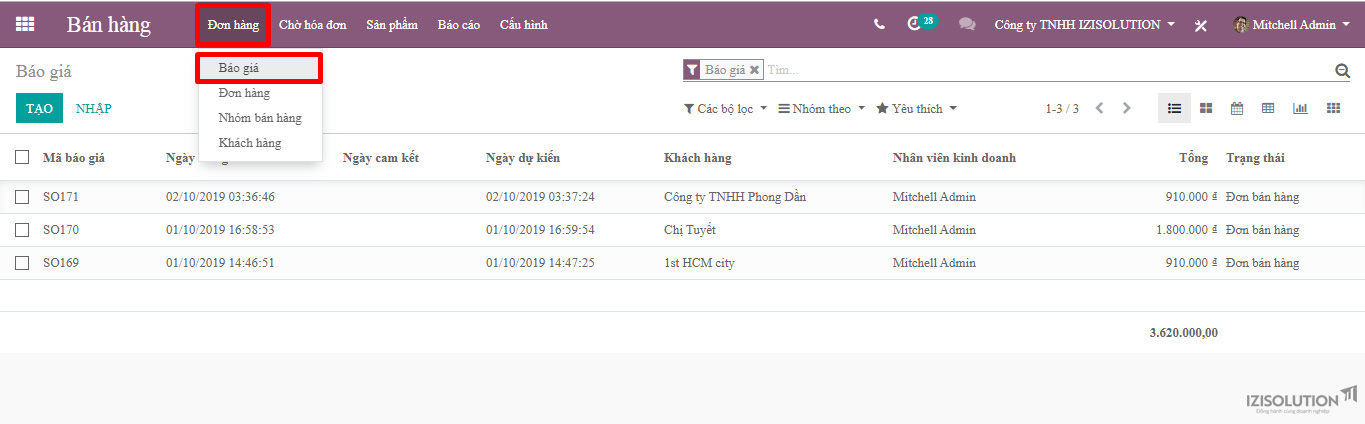Click the search magnifier icon
This screenshot has width=1365, height=424.
click(x=1342, y=71)
